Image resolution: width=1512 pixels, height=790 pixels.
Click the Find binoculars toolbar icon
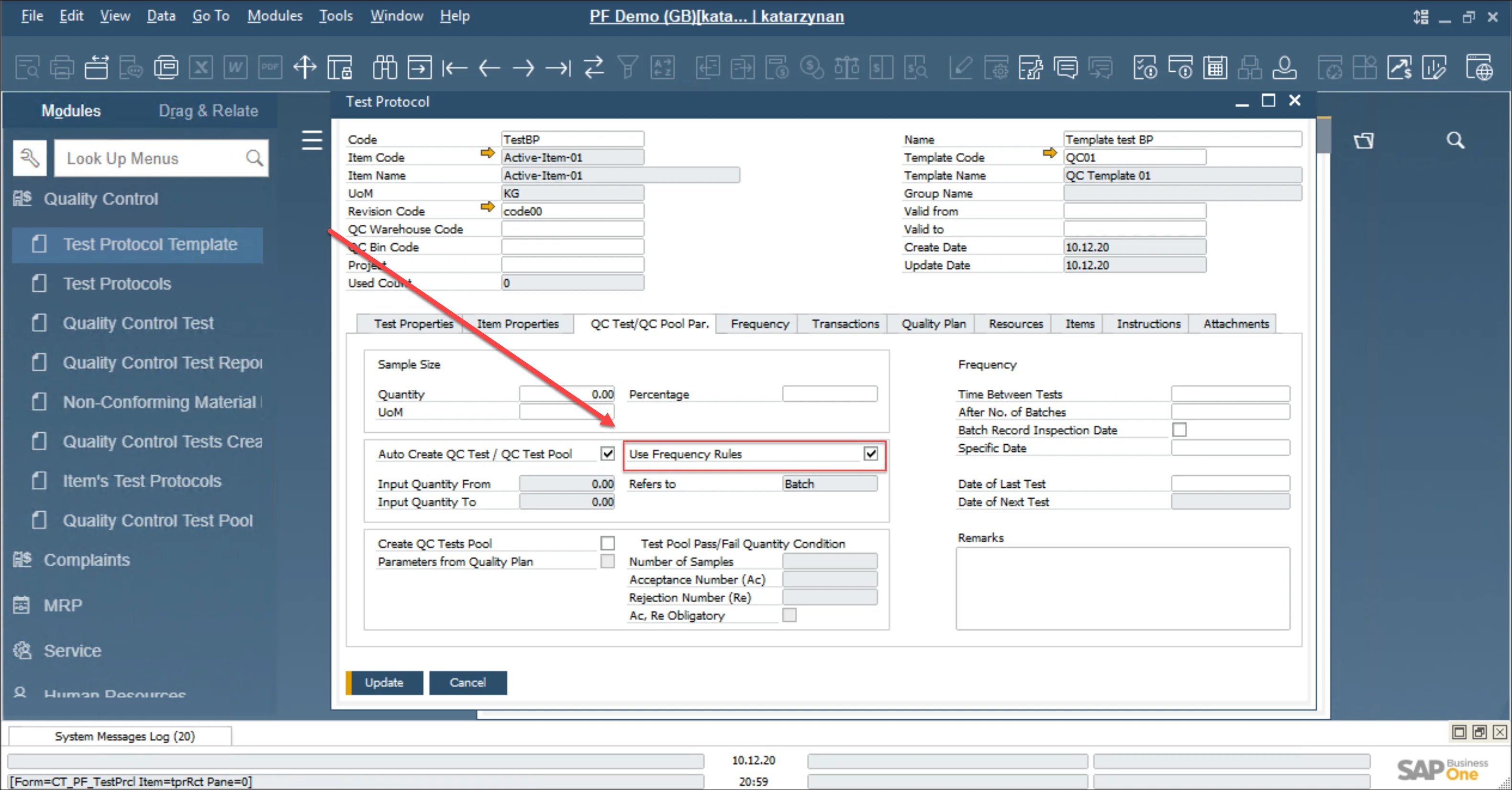[384, 67]
